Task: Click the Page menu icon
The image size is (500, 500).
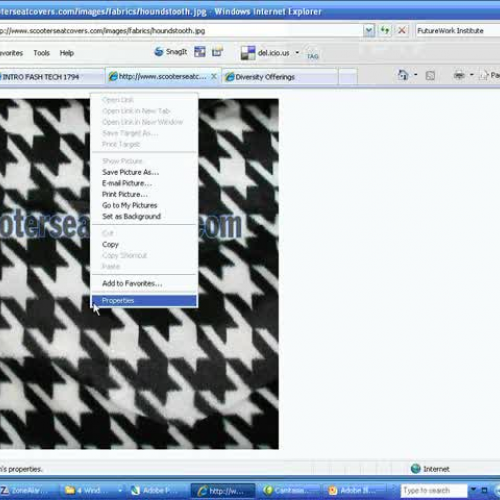Action: [484, 75]
